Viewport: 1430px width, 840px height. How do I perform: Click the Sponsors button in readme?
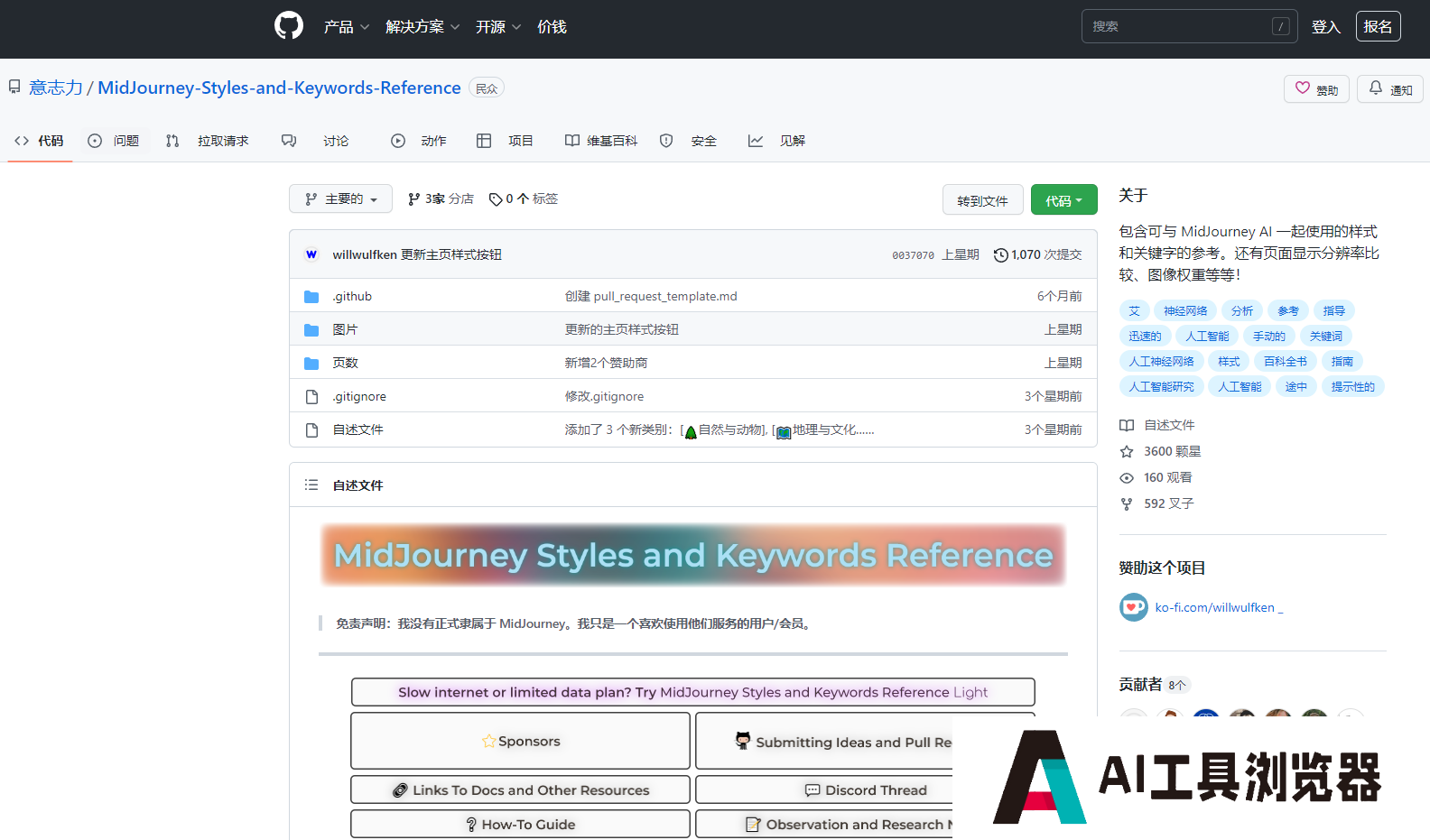point(521,741)
